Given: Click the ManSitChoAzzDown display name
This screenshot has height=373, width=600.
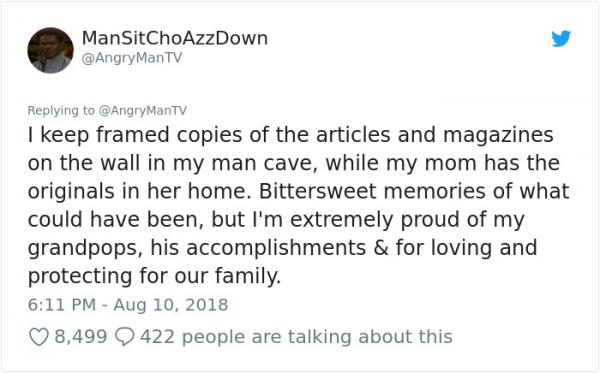Looking at the screenshot, I should tap(174, 38).
